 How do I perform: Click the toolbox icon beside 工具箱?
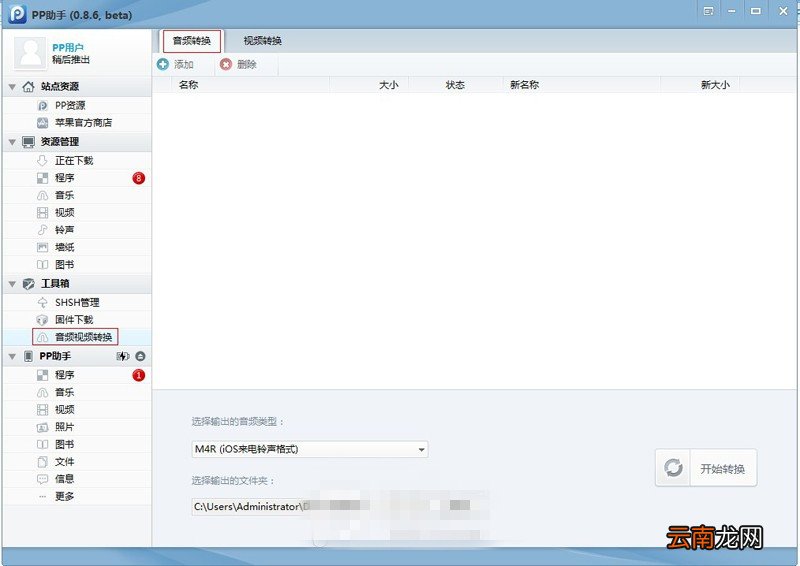point(29,284)
